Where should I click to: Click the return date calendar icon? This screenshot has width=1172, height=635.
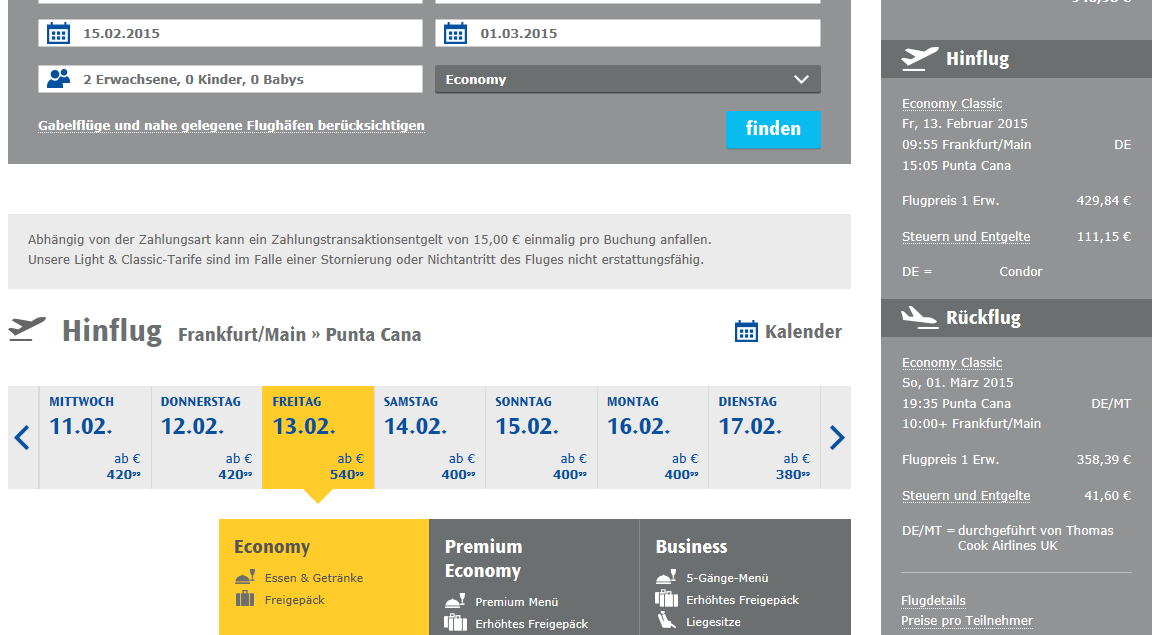(456, 34)
